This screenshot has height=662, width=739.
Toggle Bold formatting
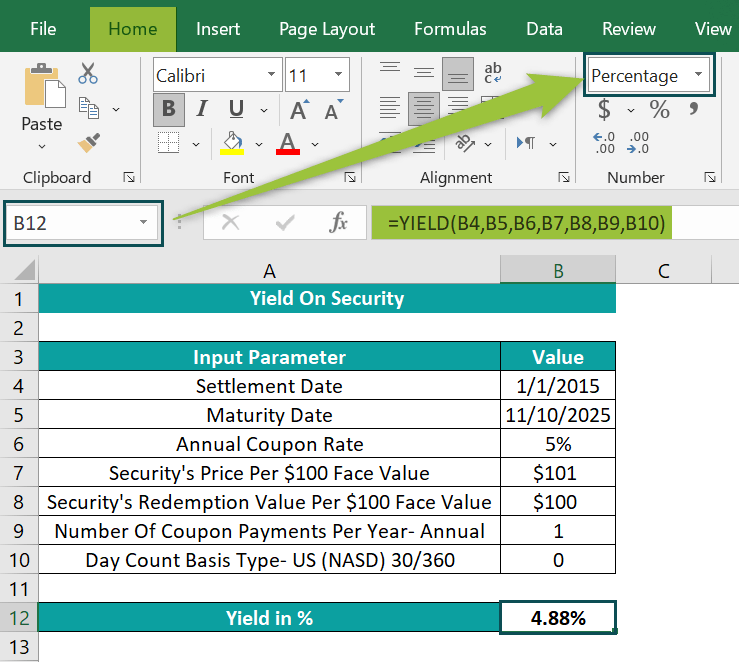pos(169,109)
